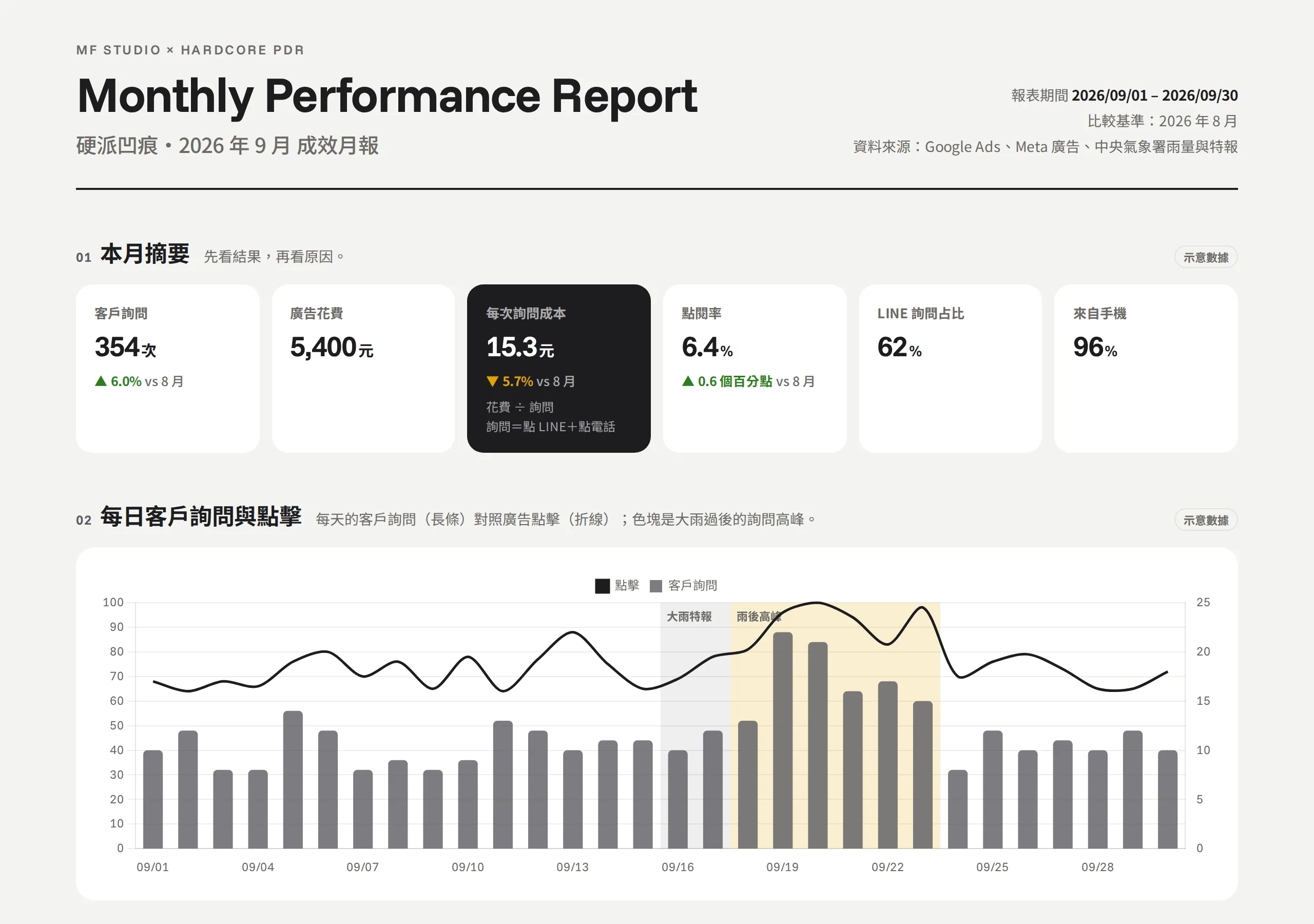The image size is (1314, 924).
Task: Click the 09/01 x-axis date label
Action: [153, 868]
